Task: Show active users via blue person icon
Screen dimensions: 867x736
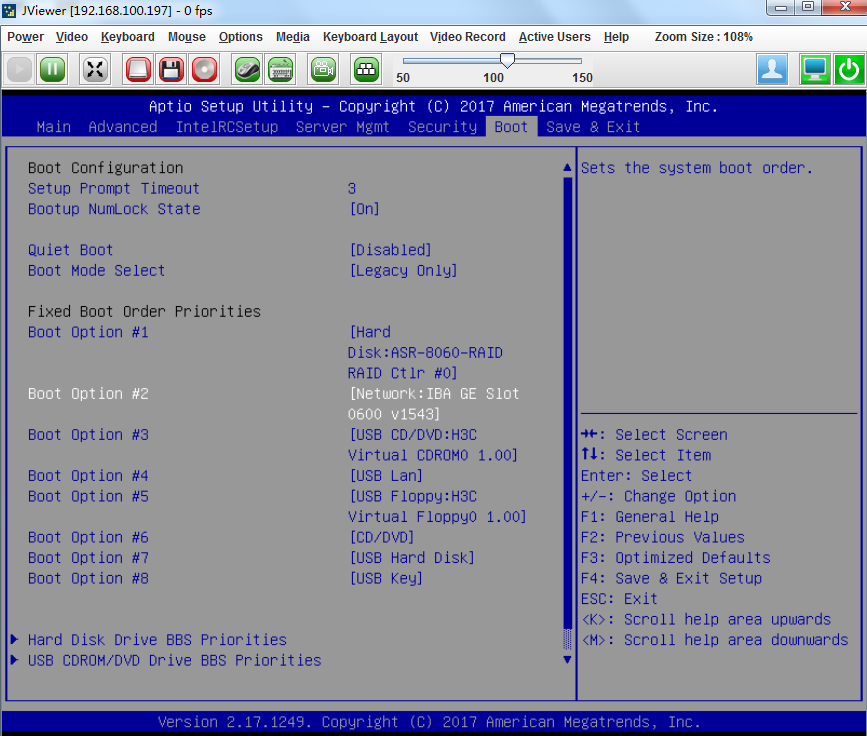Action: tap(772, 70)
